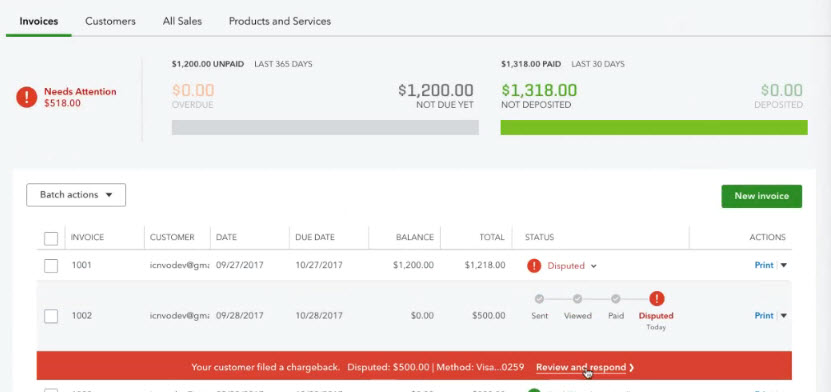This screenshot has height=392, width=831.
Task: Toggle the select-all checkbox in the table header
Action: point(51,238)
